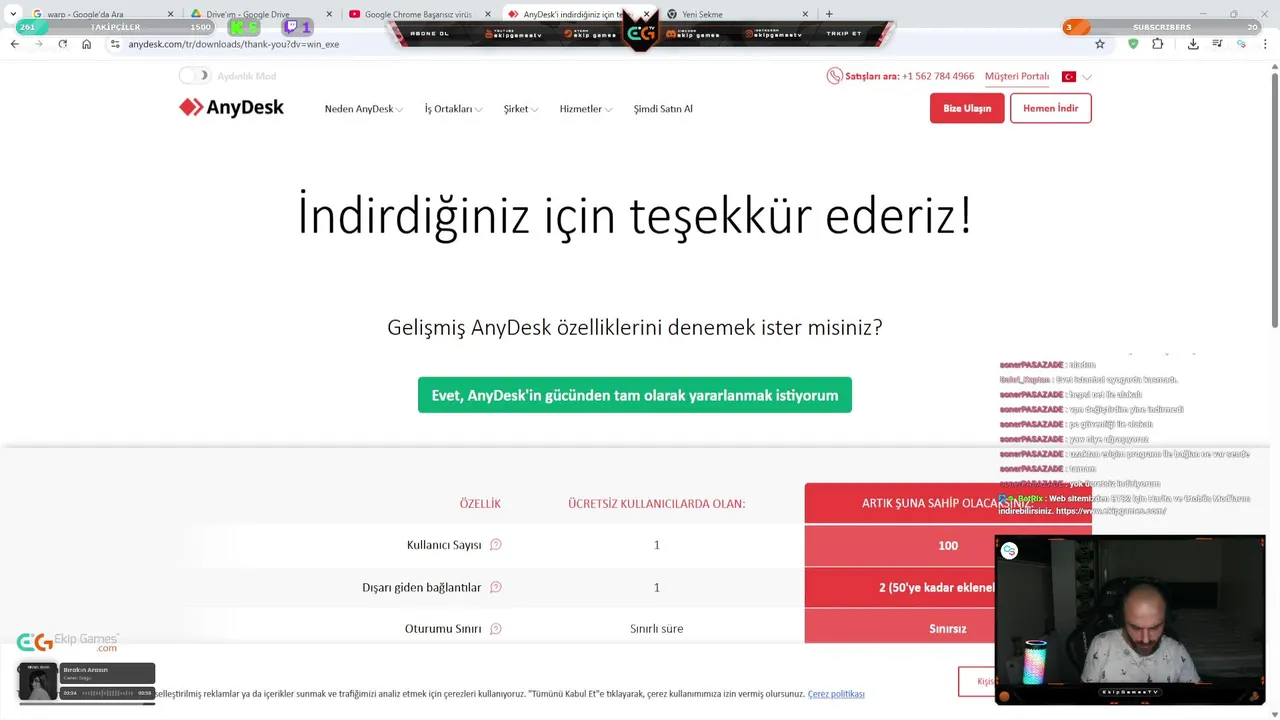
Task: Select the heading İndirdiğiniz için teşekkür ederiz
Action: tap(635, 215)
